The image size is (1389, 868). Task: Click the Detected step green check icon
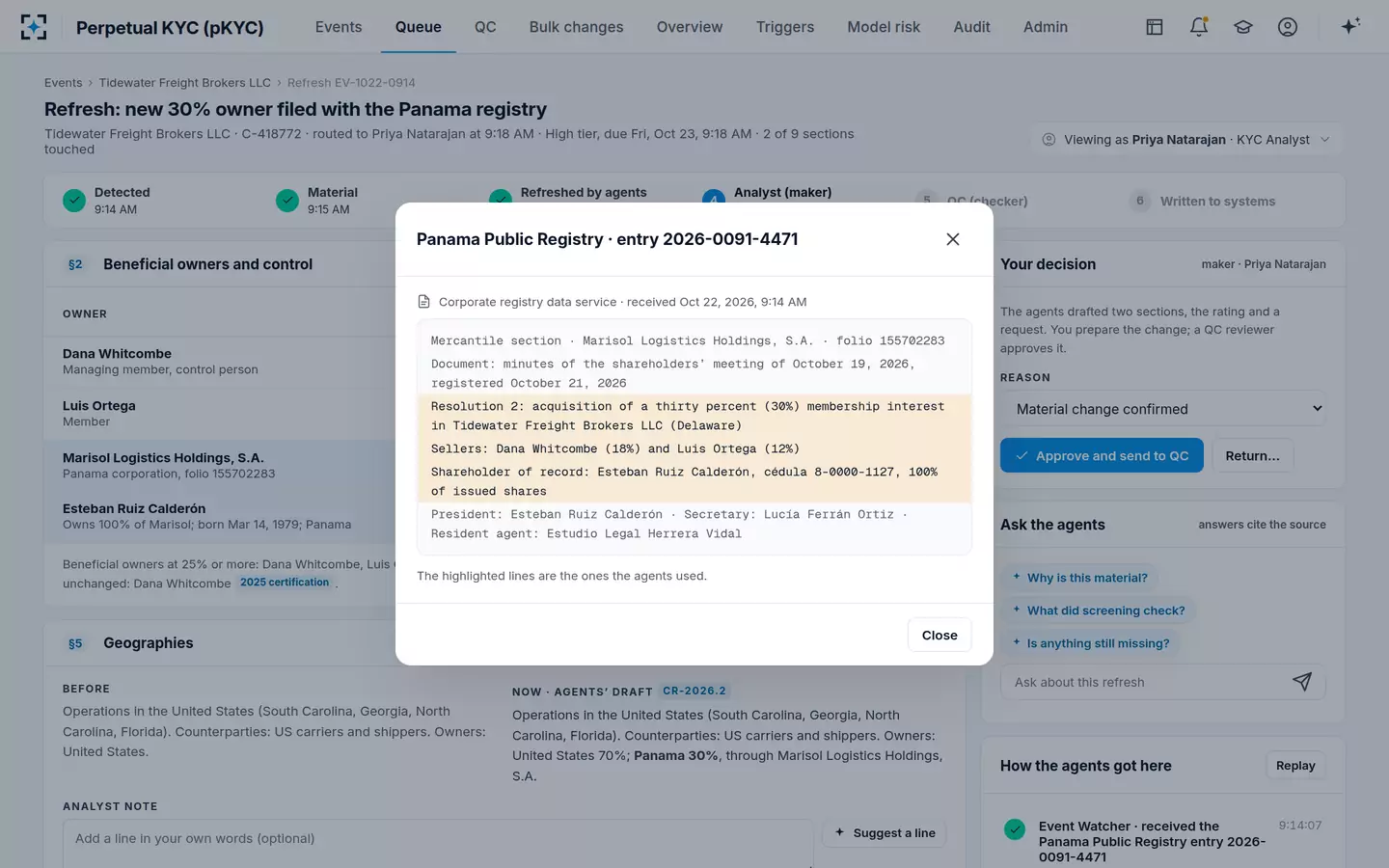point(74,201)
